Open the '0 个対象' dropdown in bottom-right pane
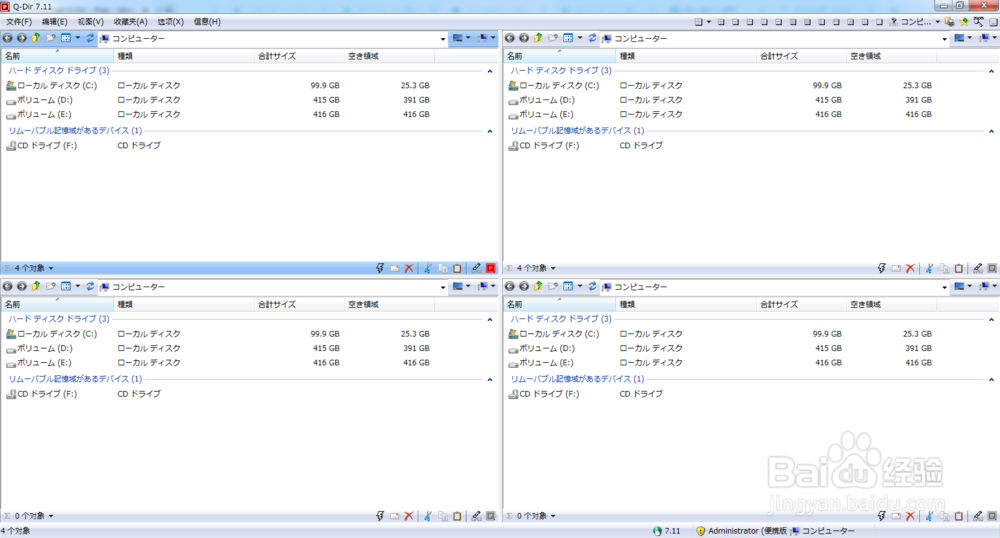 [553, 516]
